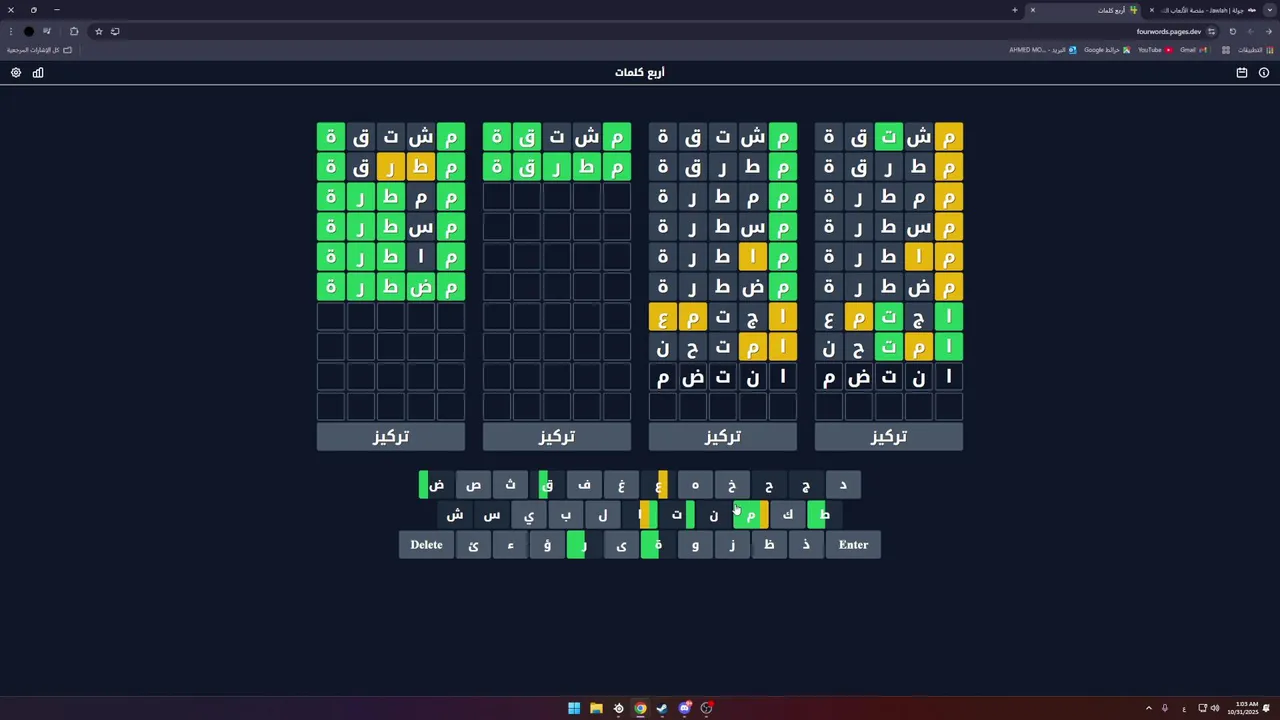Image resolution: width=1280 pixels, height=720 pixels.
Task: Open a new browser tab with plus icon
Action: [1014, 10]
